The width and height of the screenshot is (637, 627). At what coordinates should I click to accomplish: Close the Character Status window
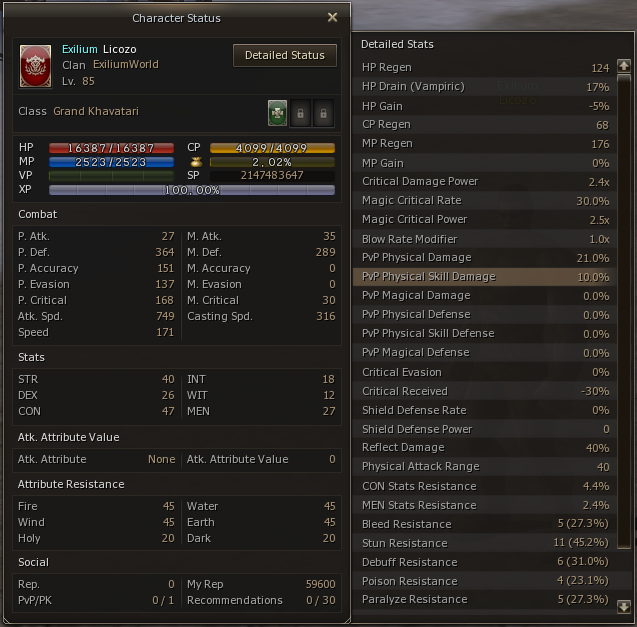pos(332,17)
